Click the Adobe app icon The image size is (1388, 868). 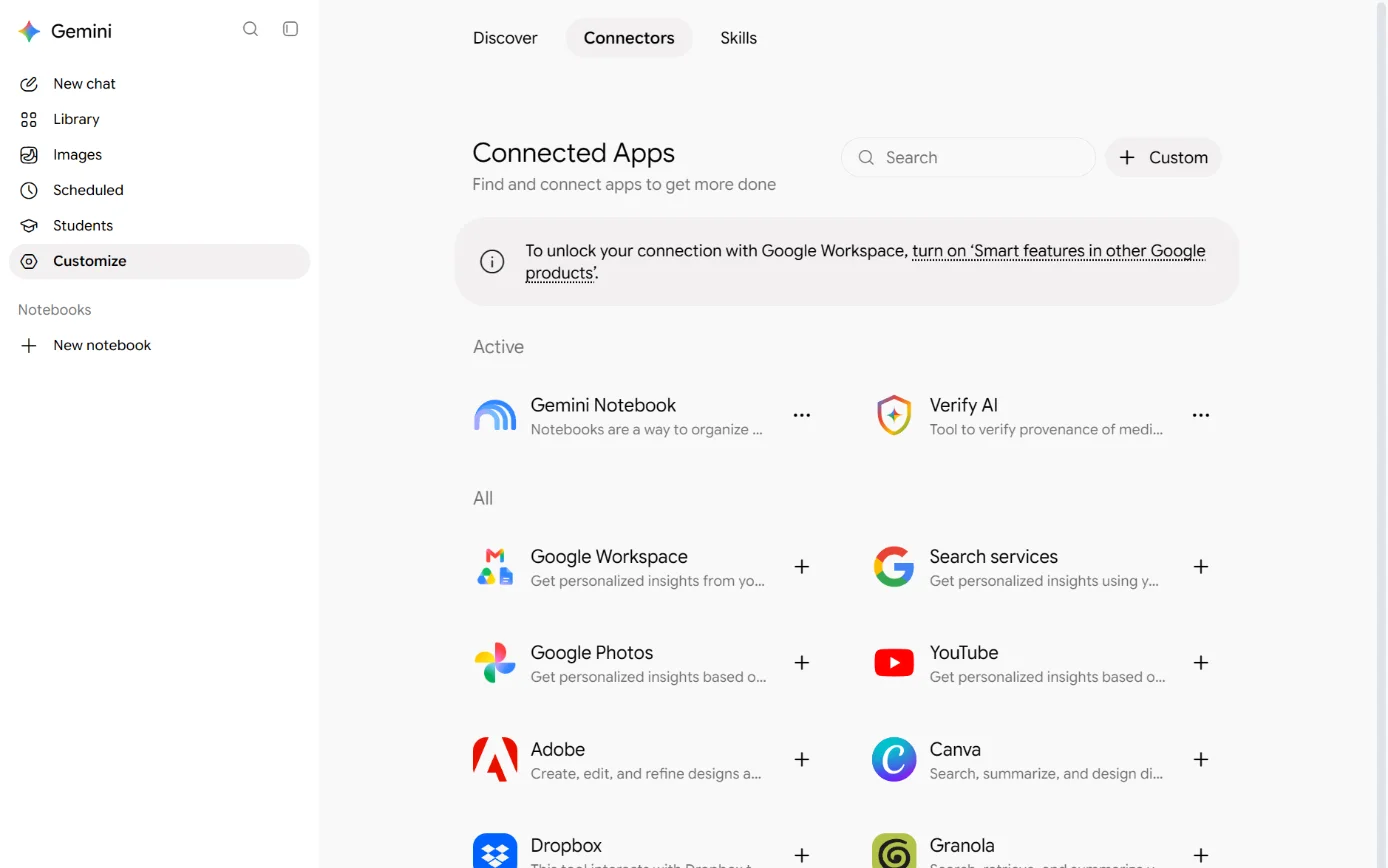tap(495, 760)
